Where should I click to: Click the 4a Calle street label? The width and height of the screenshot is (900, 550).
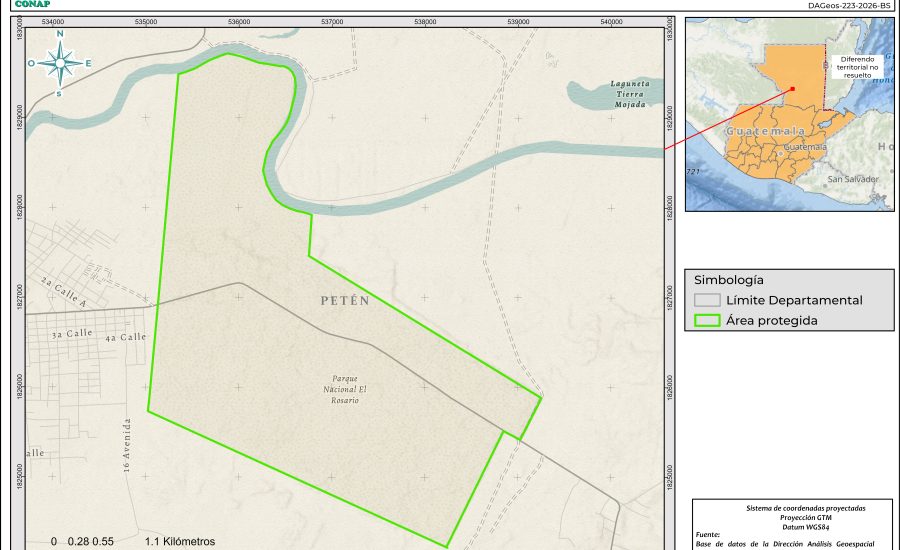(125, 338)
